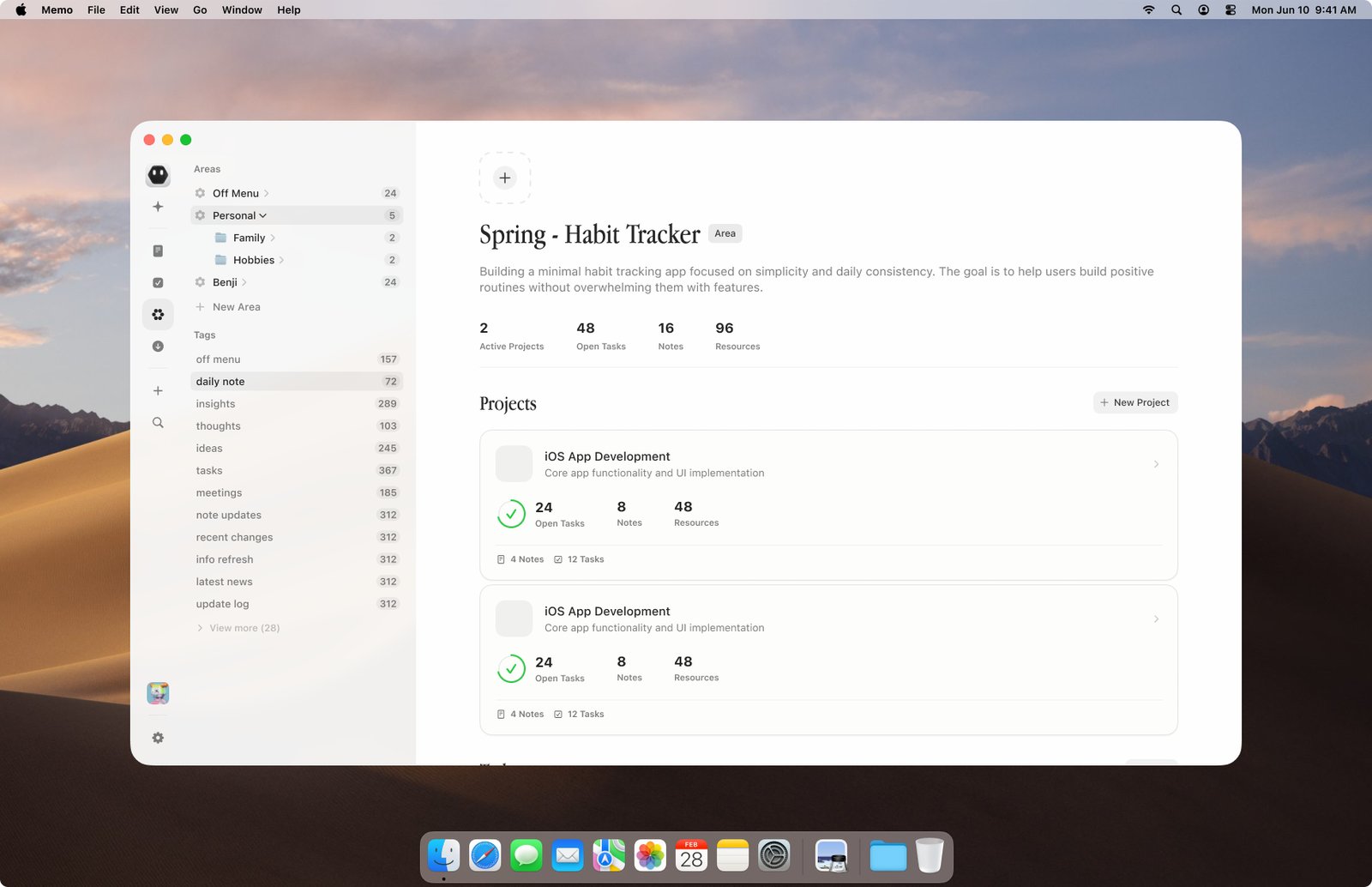1372x887 pixels.
Task: Open Control Center in the menu bar
Action: pos(1231,9)
